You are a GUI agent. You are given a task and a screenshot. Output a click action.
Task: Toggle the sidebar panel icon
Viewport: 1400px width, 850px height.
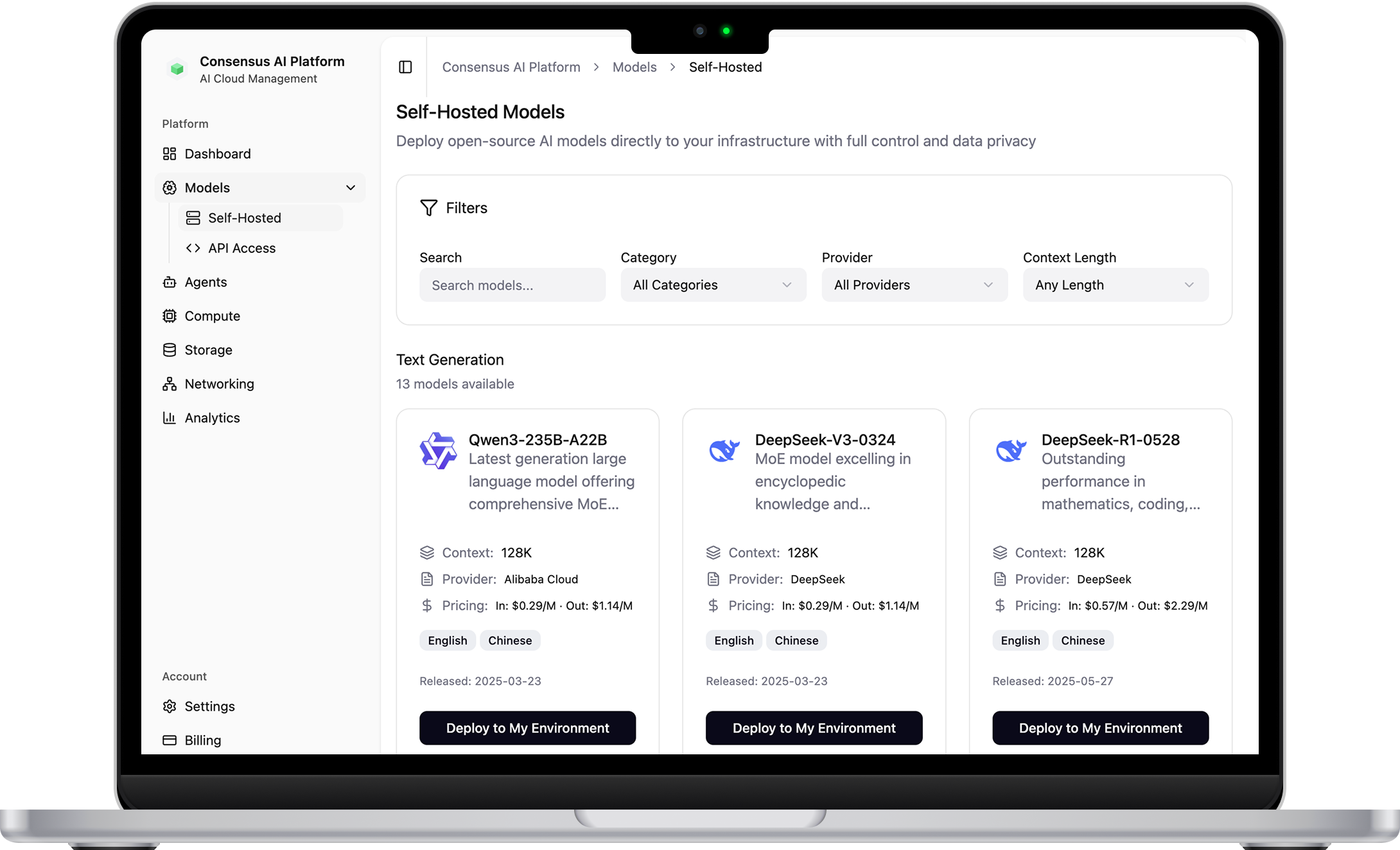tap(405, 67)
